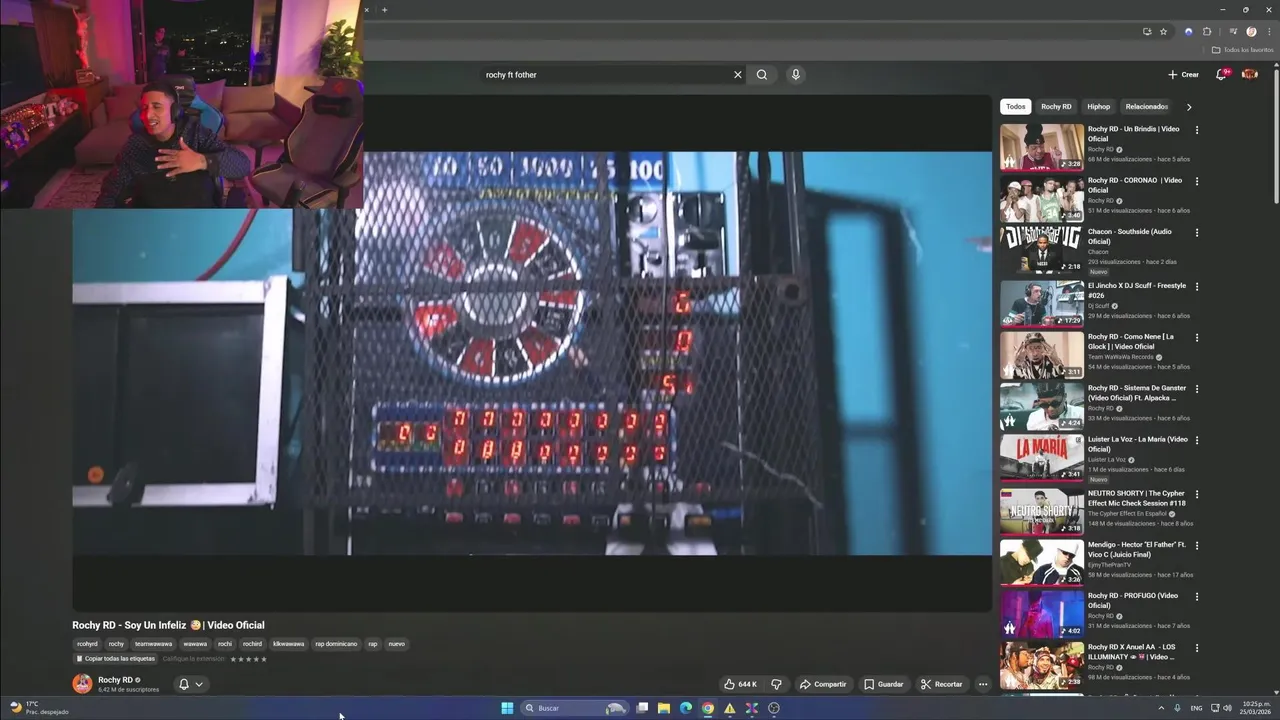
Task: Open options menu for CORONAO video
Action: coord(1196,181)
